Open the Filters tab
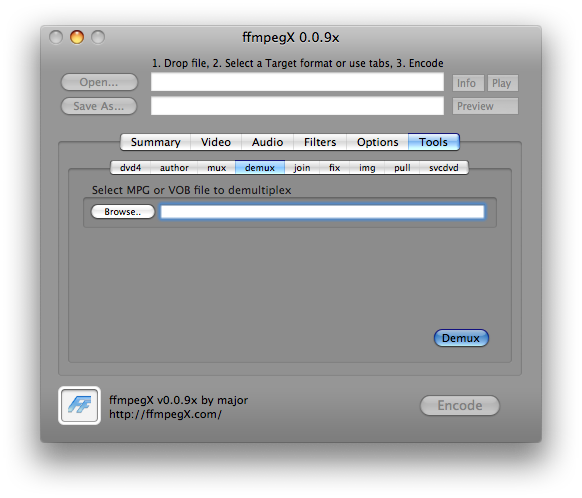The height and width of the screenshot is (498, 582). pyautogui.click(x=320, y=142)
